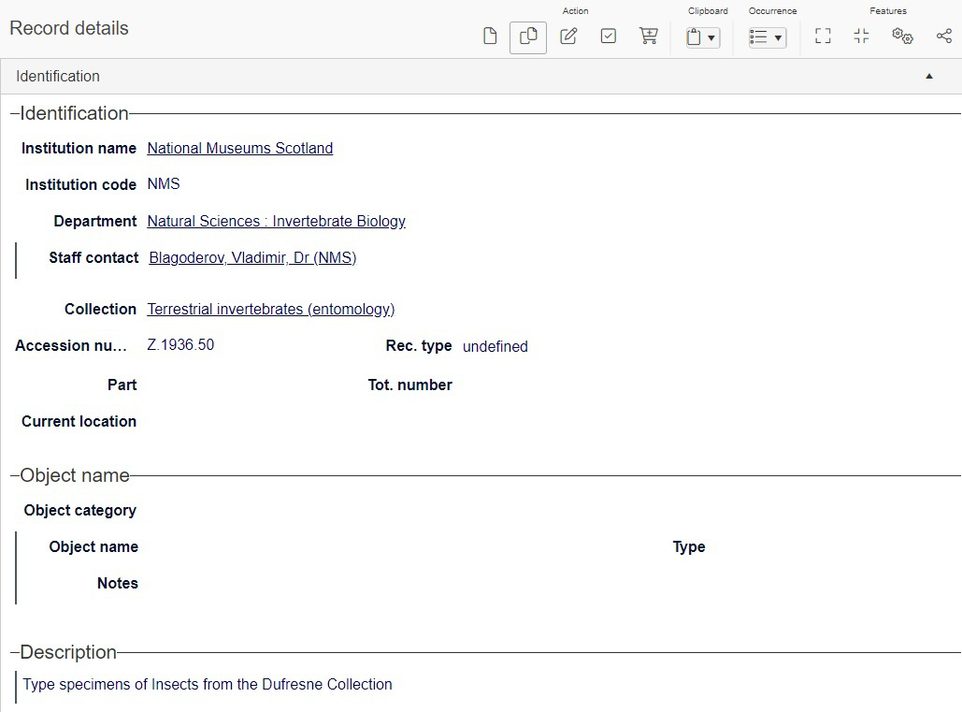Collapse the view with the compact layout icon
The image size is (962, 712).
[861, 35]
